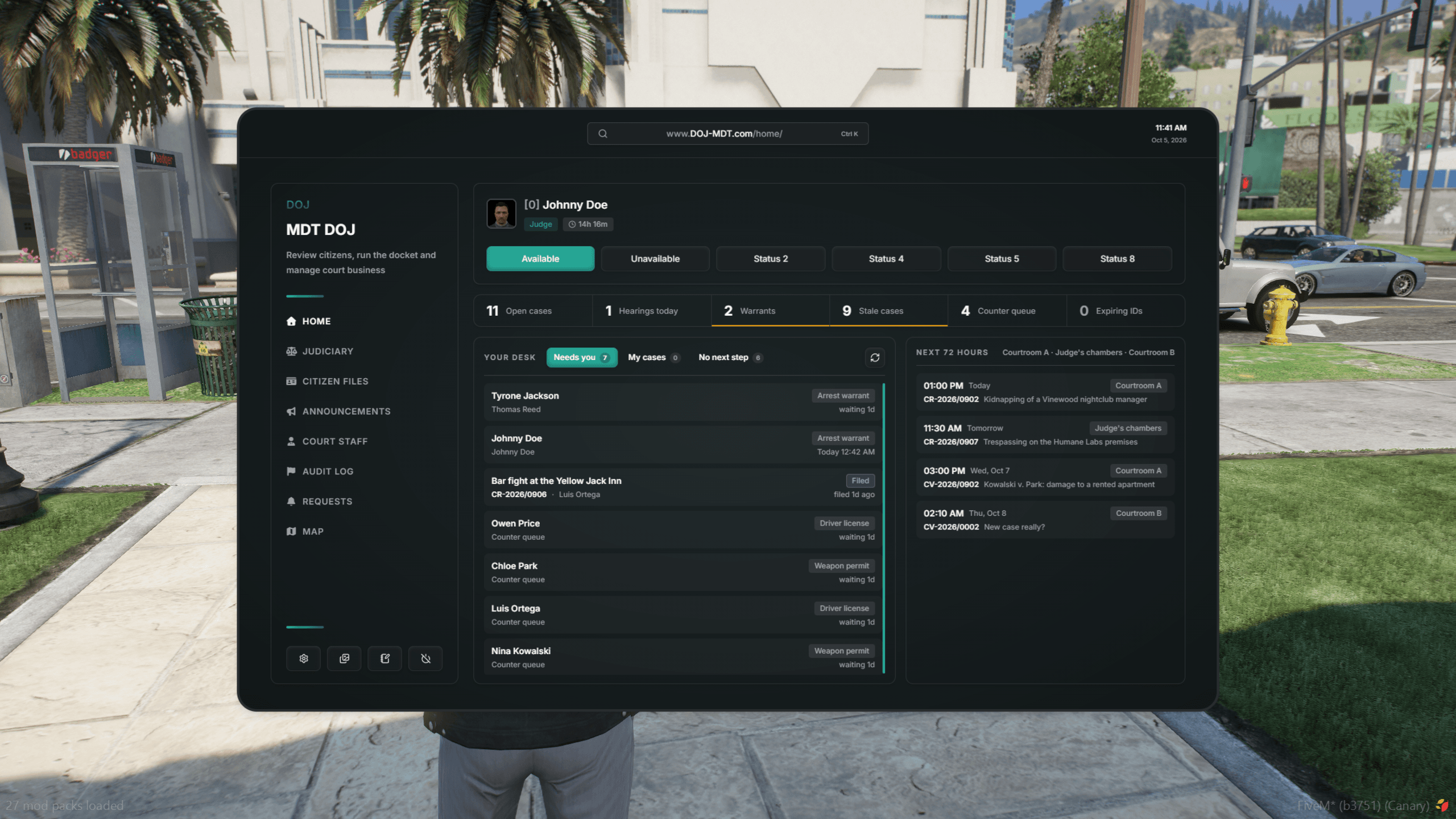The image size is (1456, 819).
Task: Select the Status 5 button
Action: click(1002, 259)
